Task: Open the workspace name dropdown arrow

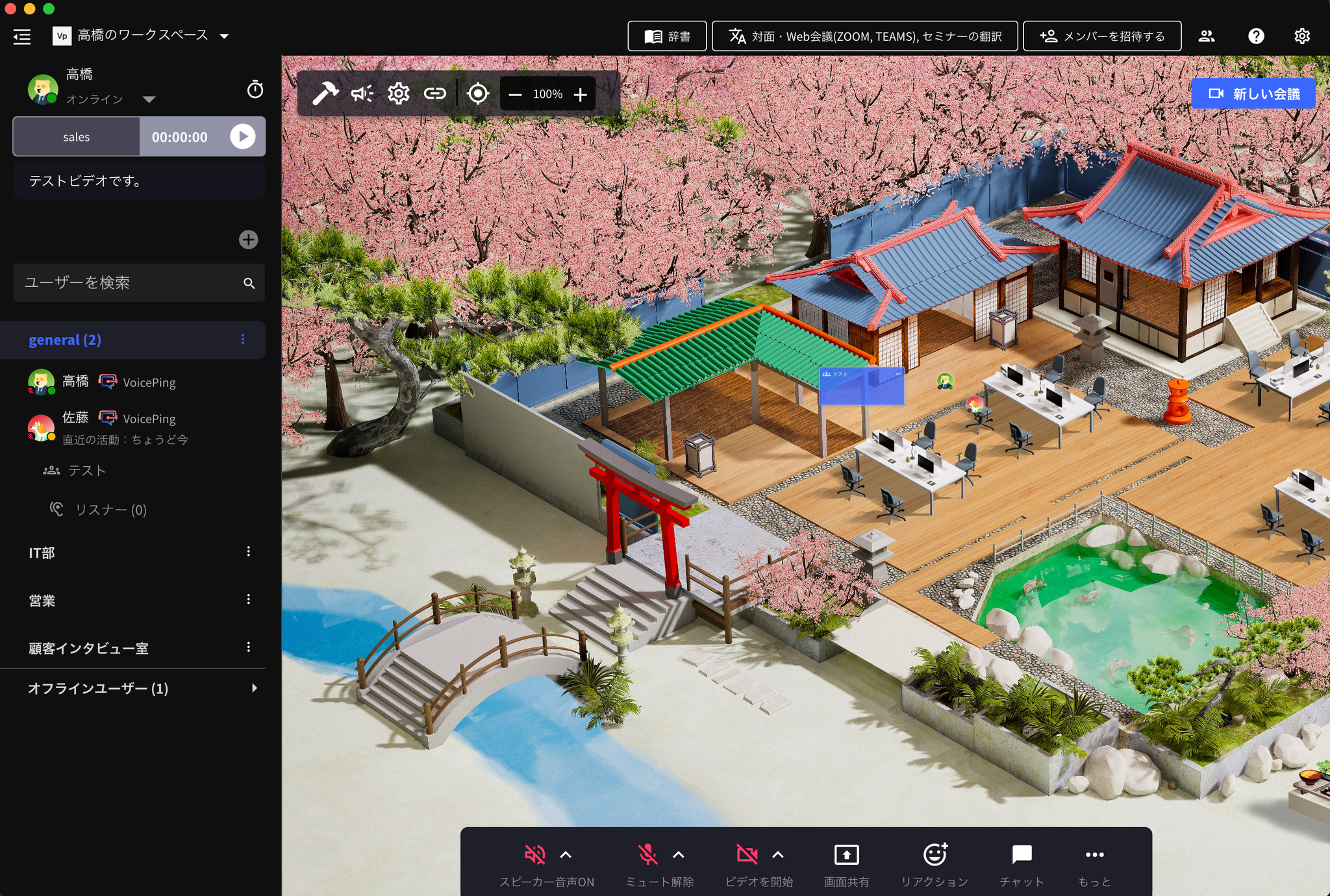Action: pos(224,36)
